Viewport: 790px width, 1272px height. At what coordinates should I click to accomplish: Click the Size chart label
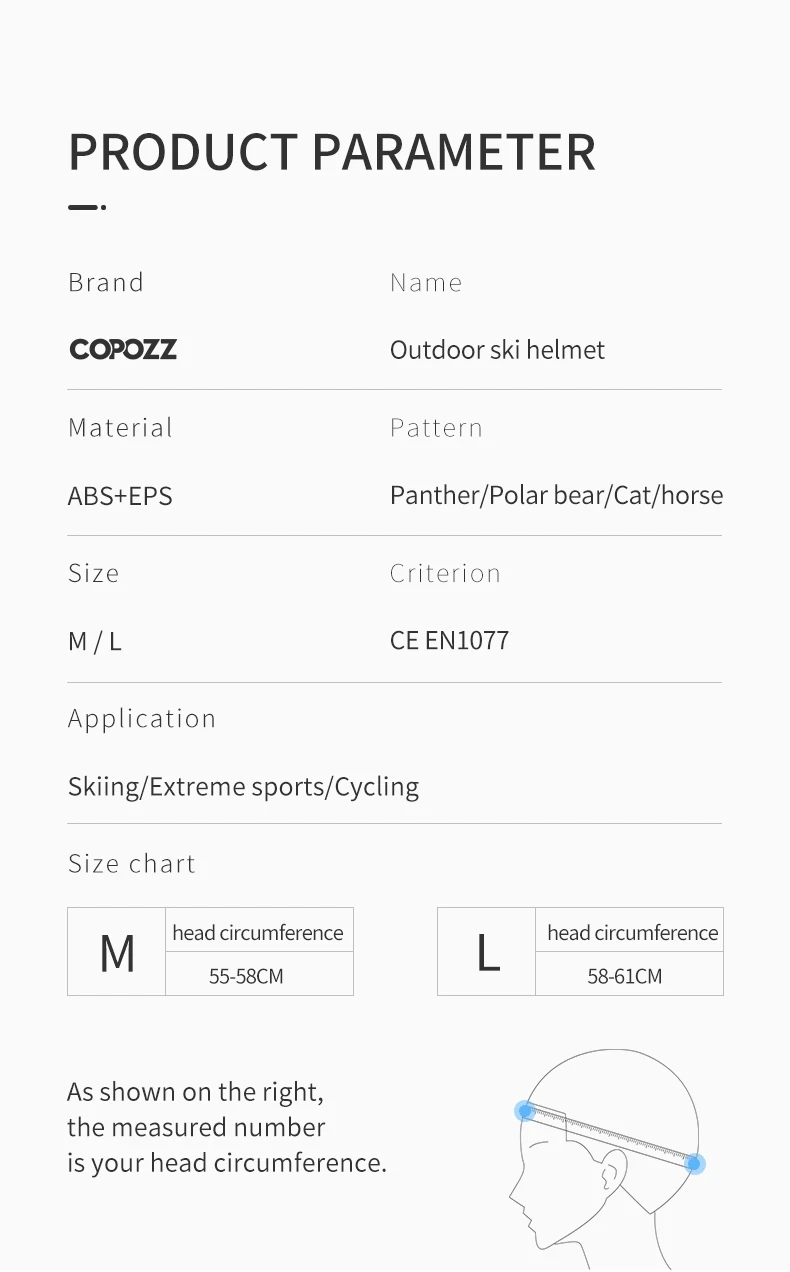pyautogui.click(x=132, y=864)
